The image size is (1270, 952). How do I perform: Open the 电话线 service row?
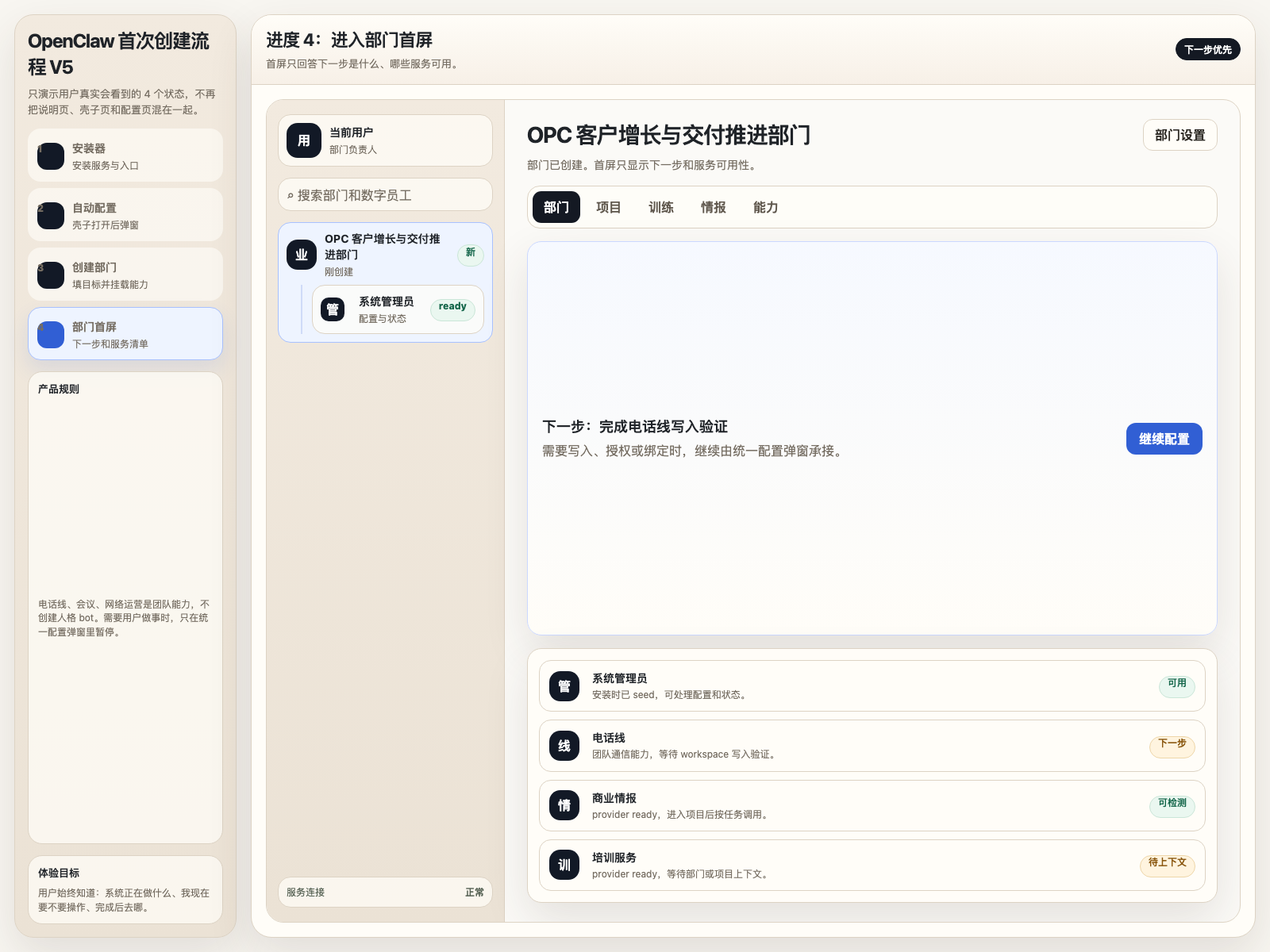click(x=872, y=746)
